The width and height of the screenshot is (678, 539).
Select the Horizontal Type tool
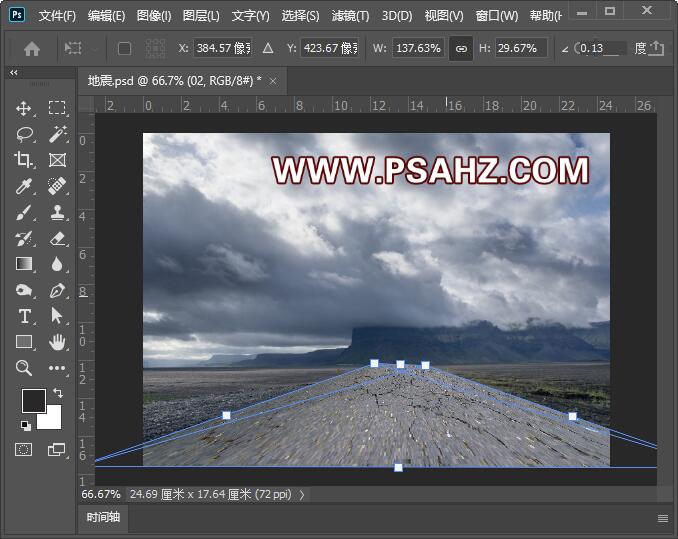24,316
